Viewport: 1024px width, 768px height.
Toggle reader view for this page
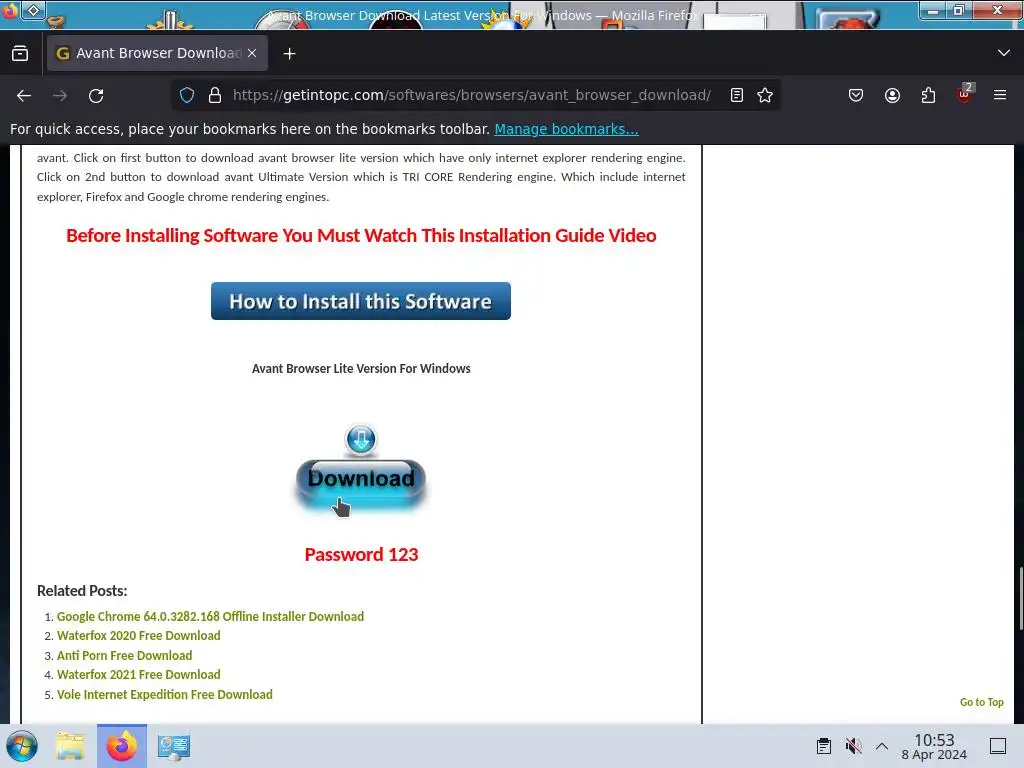pyautogui.click(x=737, y=95)
